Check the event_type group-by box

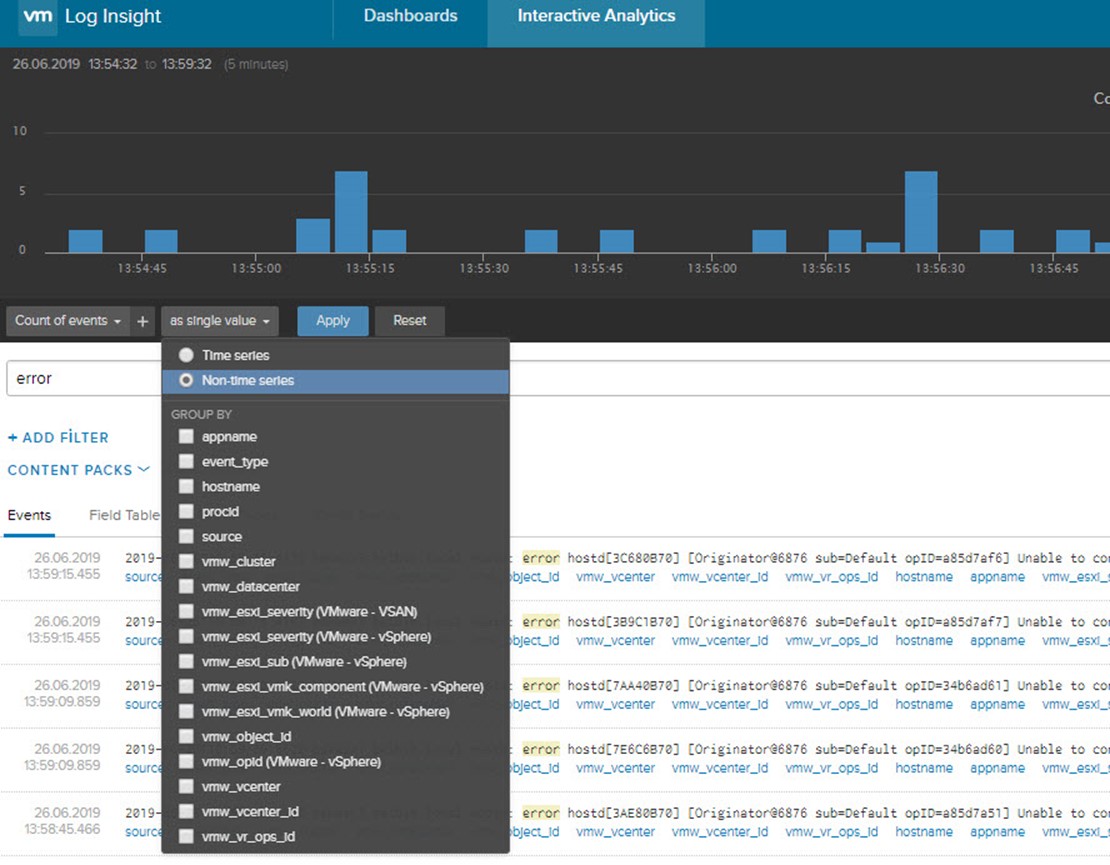(186, 462)
